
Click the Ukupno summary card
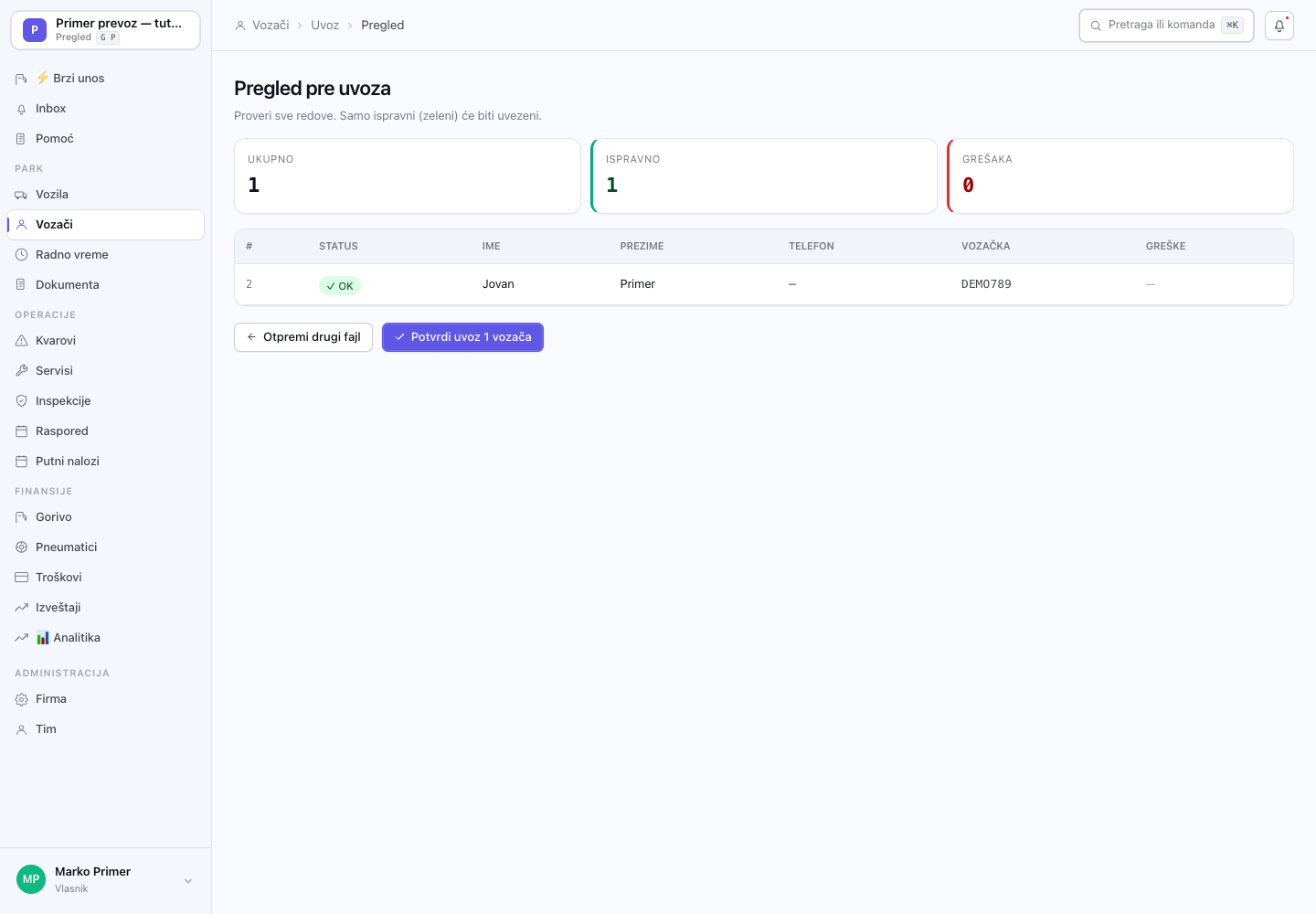[408, 176]
